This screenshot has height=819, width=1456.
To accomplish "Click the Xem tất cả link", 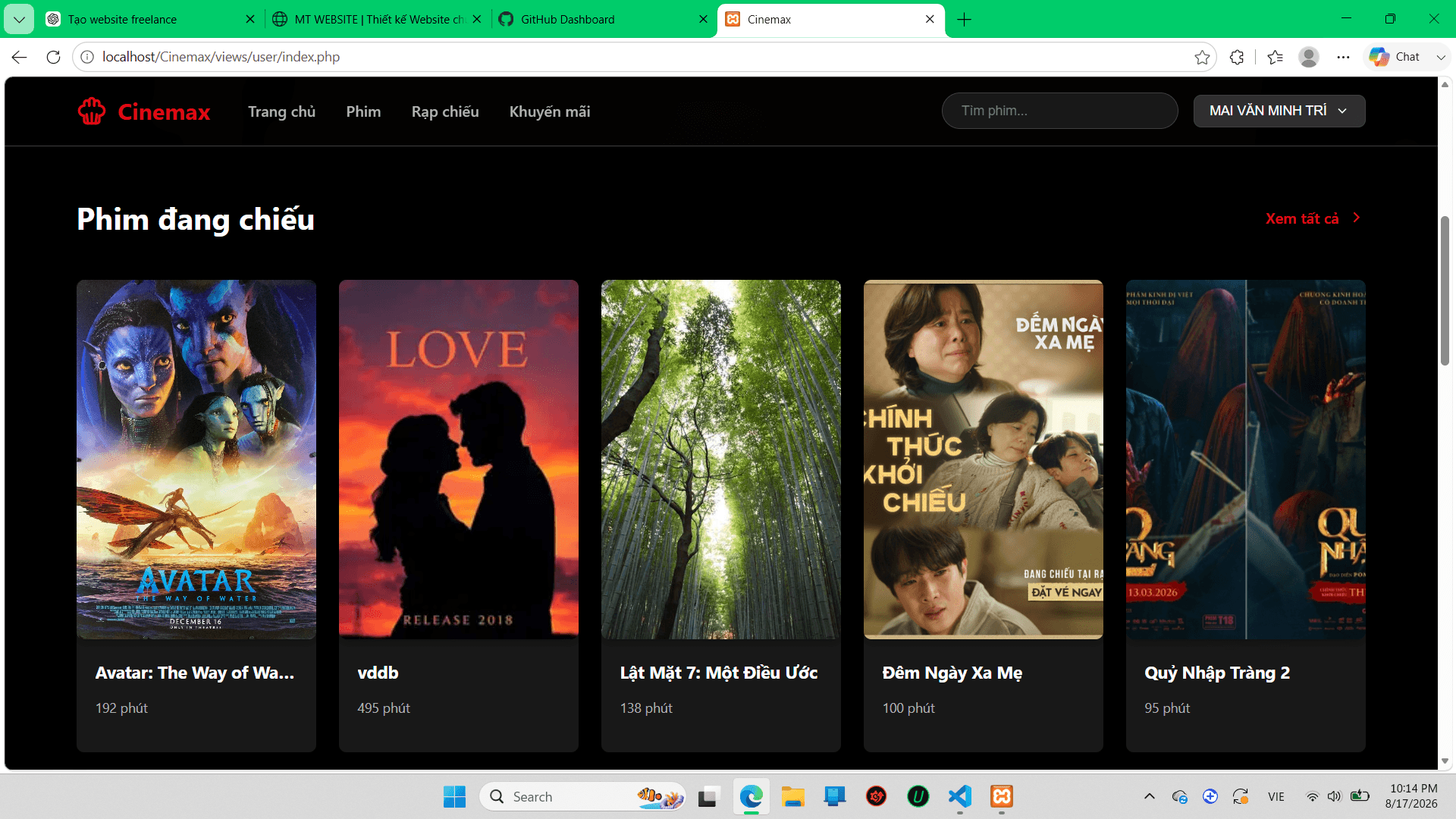I will [1302, 218].
